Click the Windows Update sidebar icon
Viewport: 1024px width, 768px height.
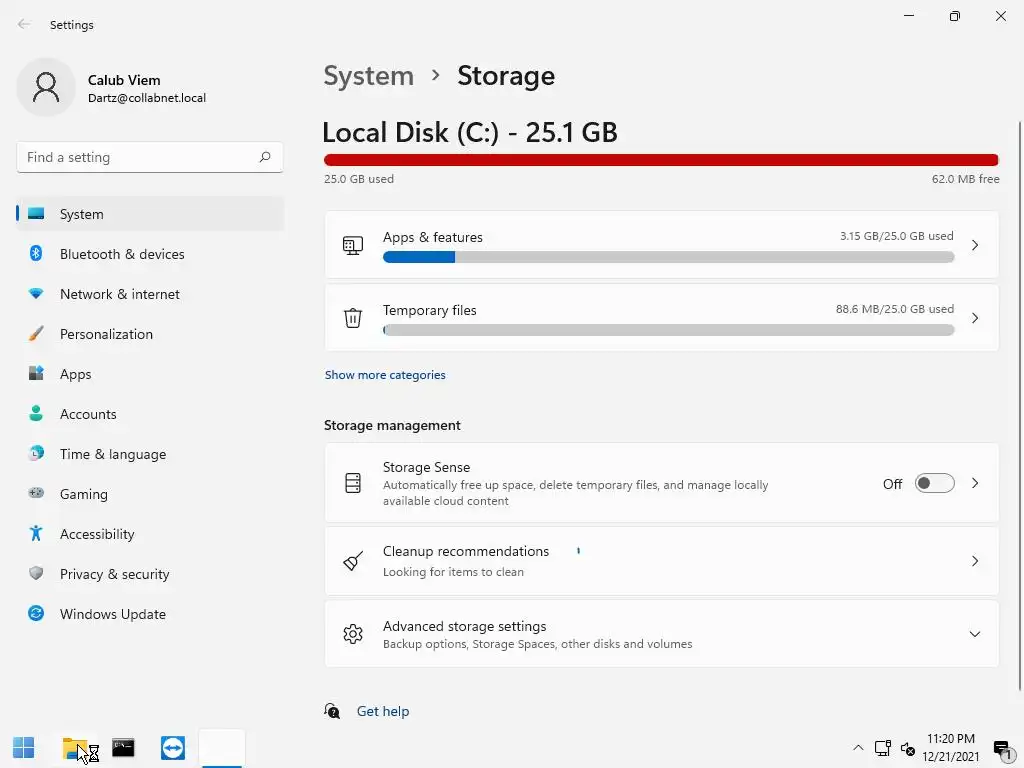36,614
